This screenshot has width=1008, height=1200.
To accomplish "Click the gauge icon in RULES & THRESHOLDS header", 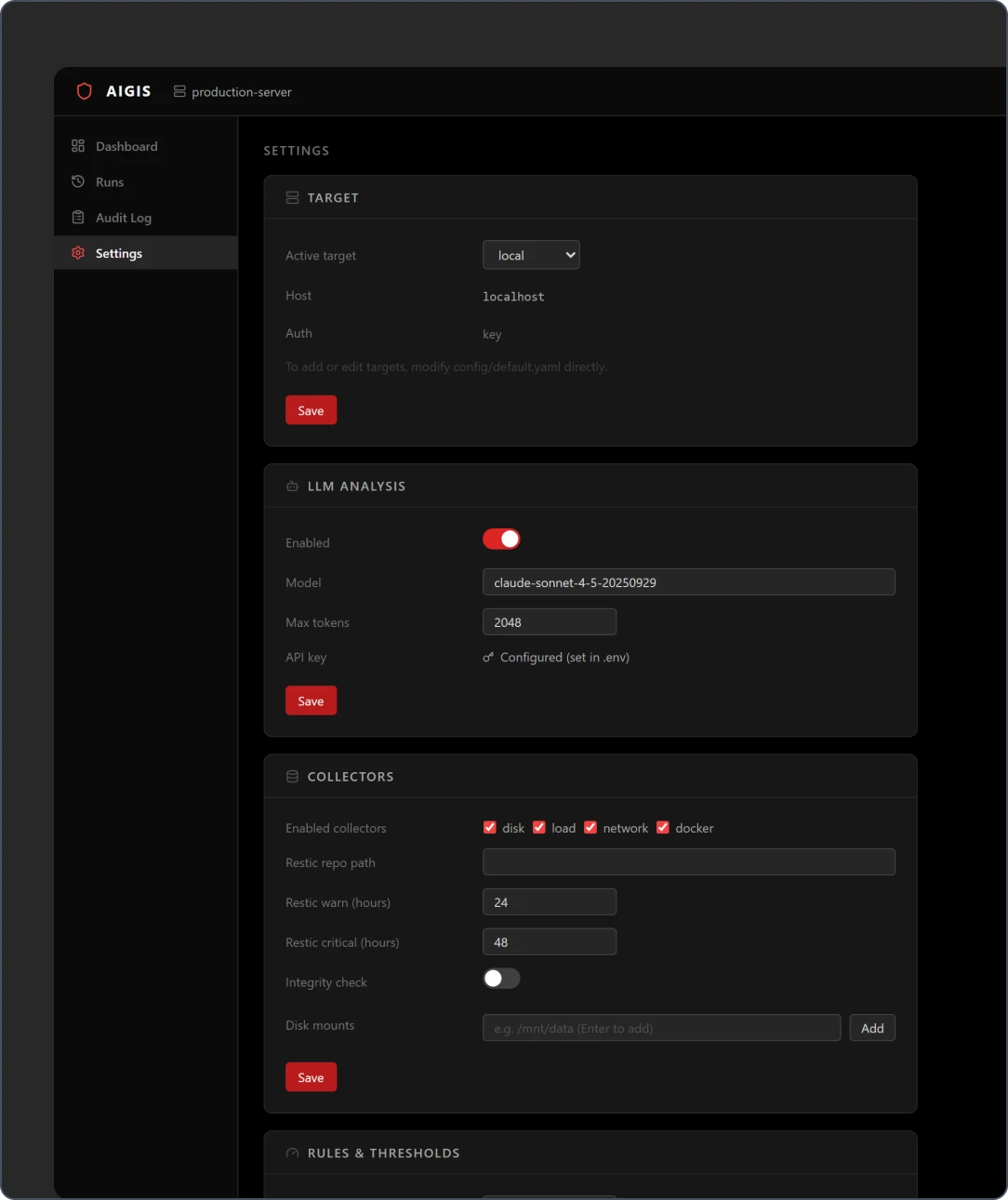I will pyautogui.click(x=292, y=1153).
